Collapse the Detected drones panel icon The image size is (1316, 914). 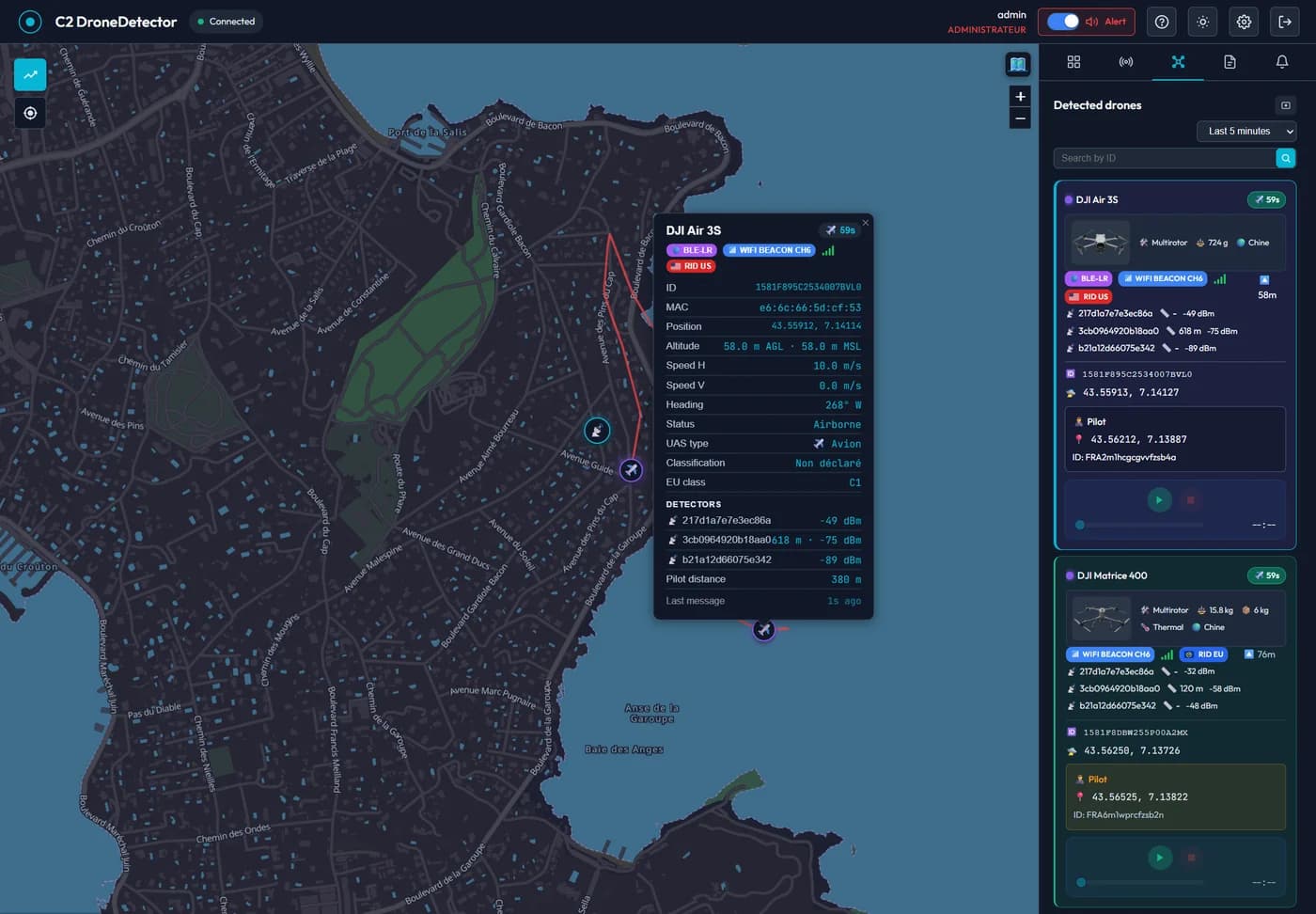(x=1286, y=105)
